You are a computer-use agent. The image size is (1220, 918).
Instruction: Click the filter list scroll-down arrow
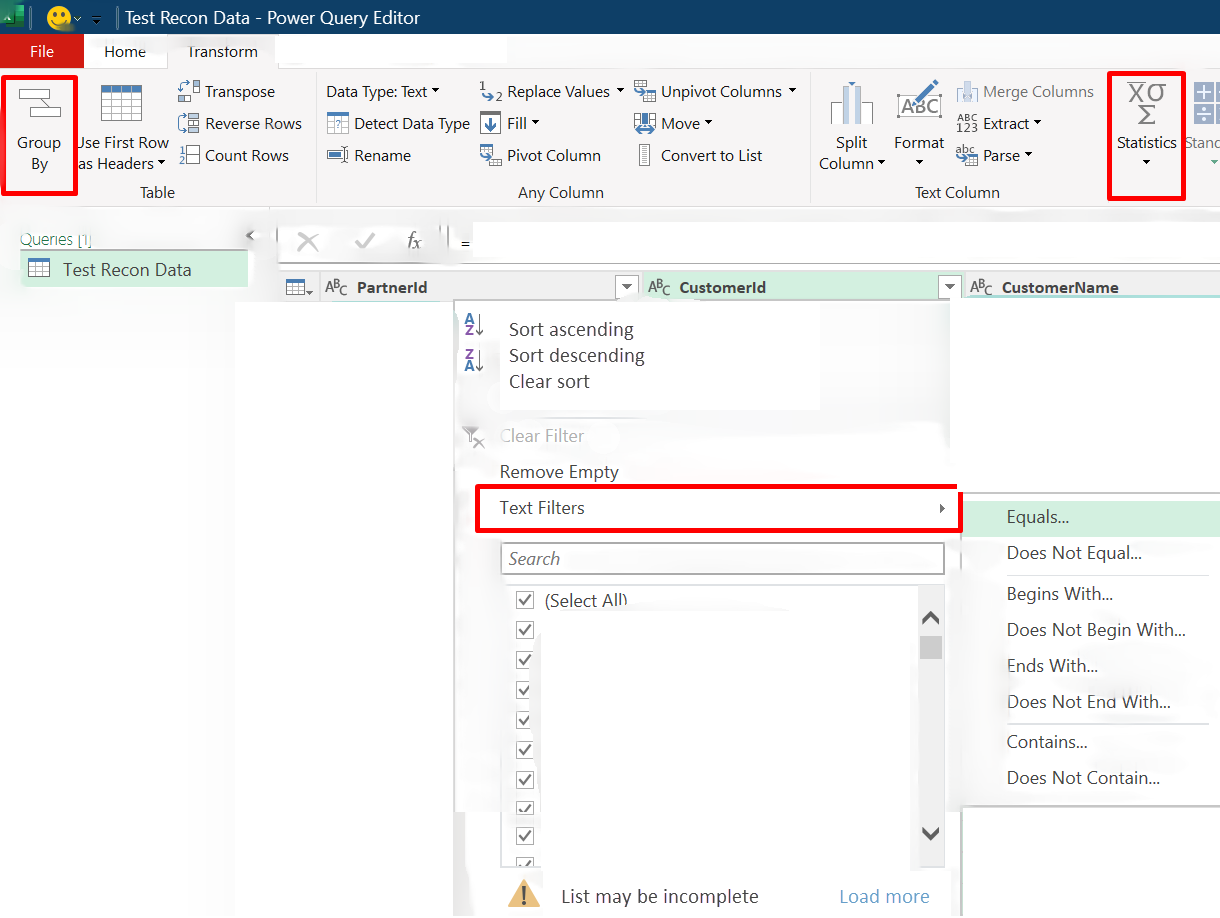tap(930, 833)
